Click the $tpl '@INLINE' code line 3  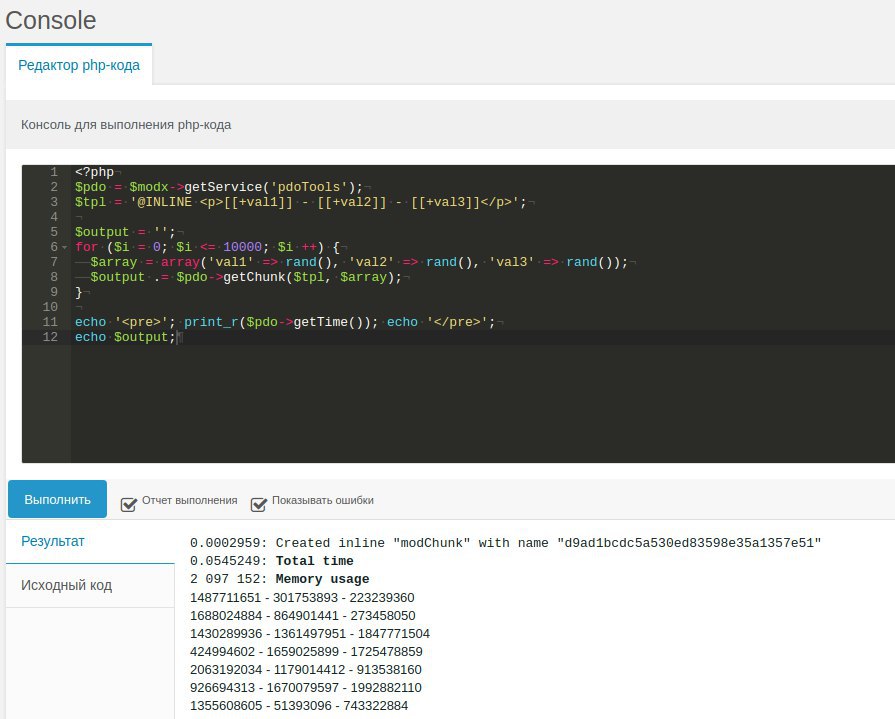[x=301, y=202]
